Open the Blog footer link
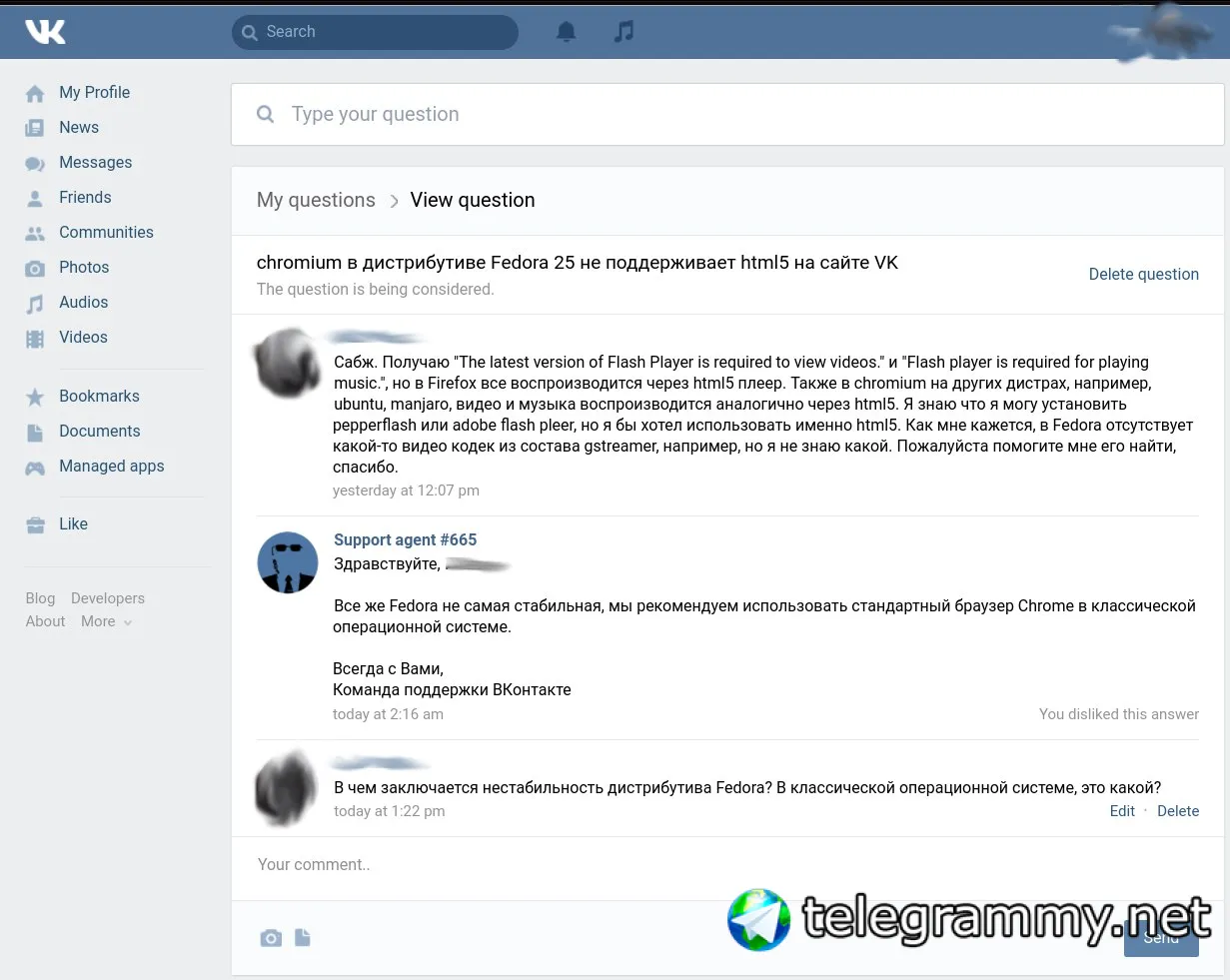 [40, 598]
